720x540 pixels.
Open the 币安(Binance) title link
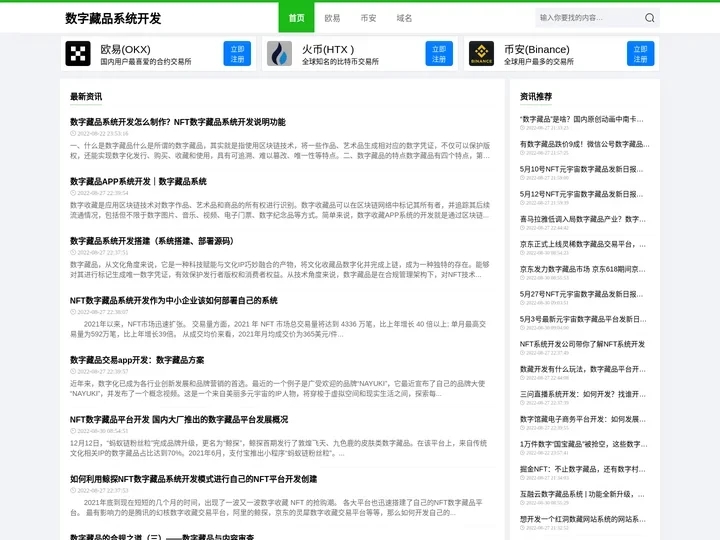click(x=537, y=49)
